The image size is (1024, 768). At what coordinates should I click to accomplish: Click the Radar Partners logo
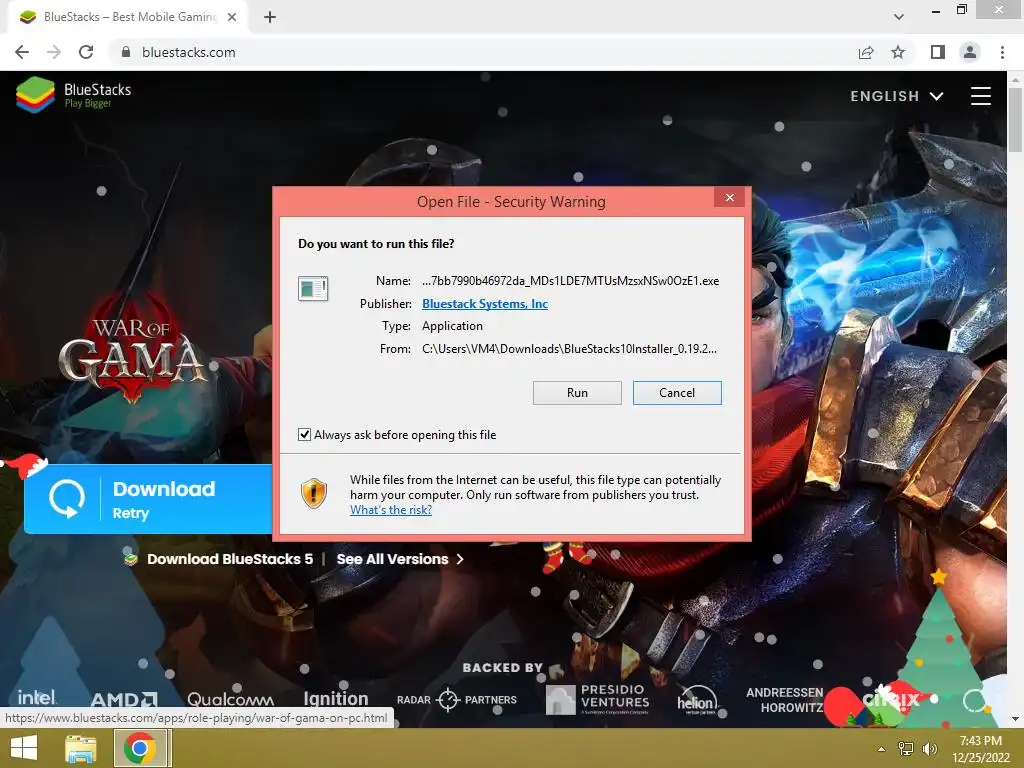coord(456,699)
